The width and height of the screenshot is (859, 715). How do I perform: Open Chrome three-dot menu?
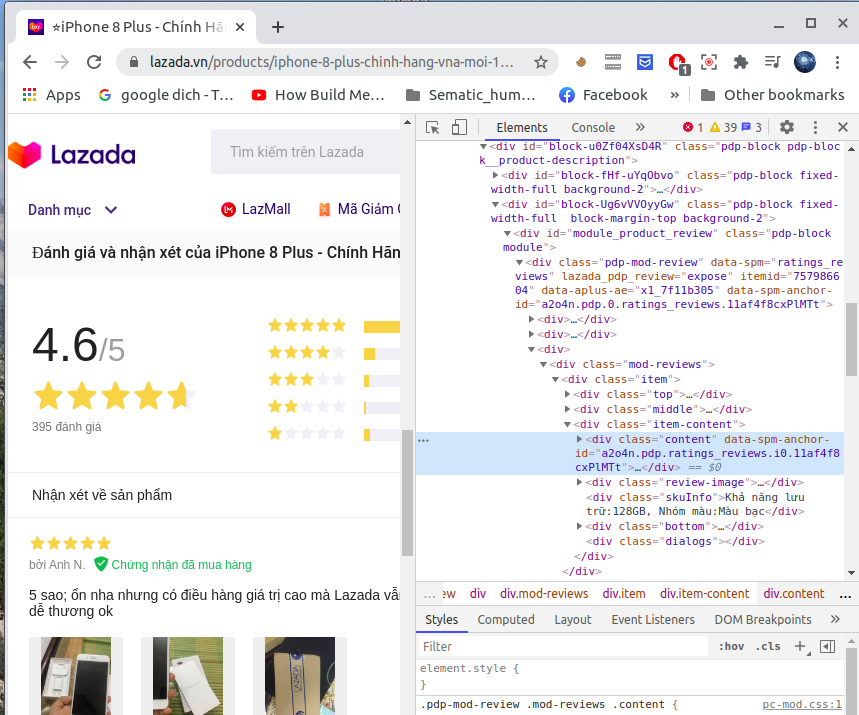click(837, 62)
